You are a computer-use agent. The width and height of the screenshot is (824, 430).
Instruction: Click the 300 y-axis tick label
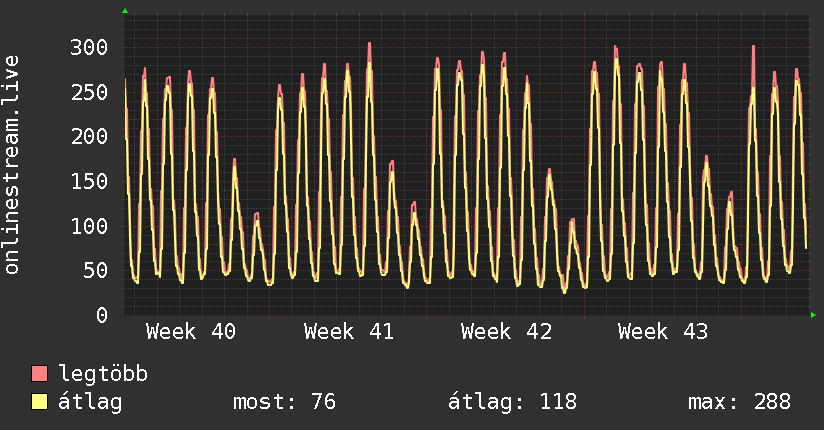pyautogui.click(x=89, y=47)
